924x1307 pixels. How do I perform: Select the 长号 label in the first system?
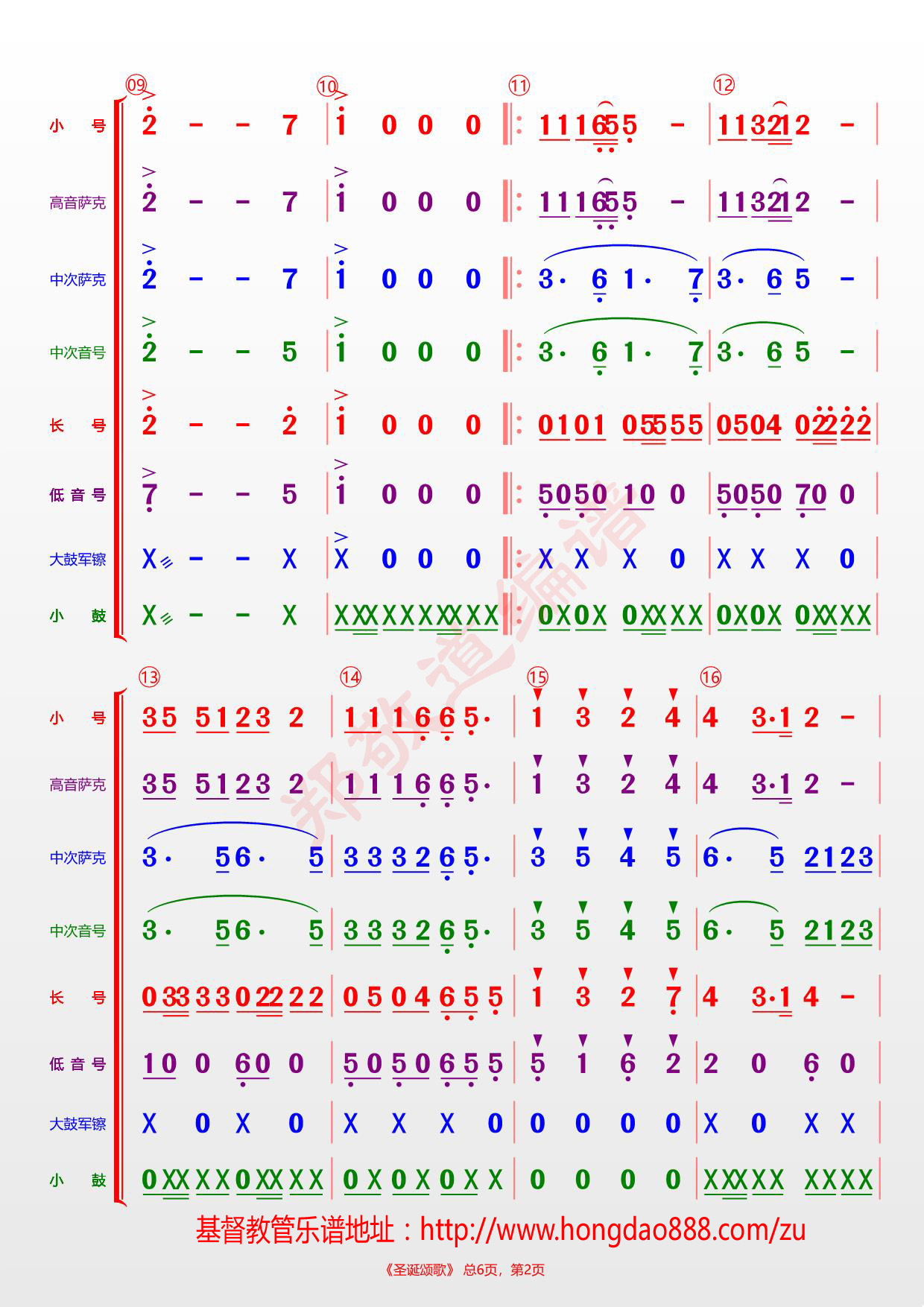coord(77,425)
